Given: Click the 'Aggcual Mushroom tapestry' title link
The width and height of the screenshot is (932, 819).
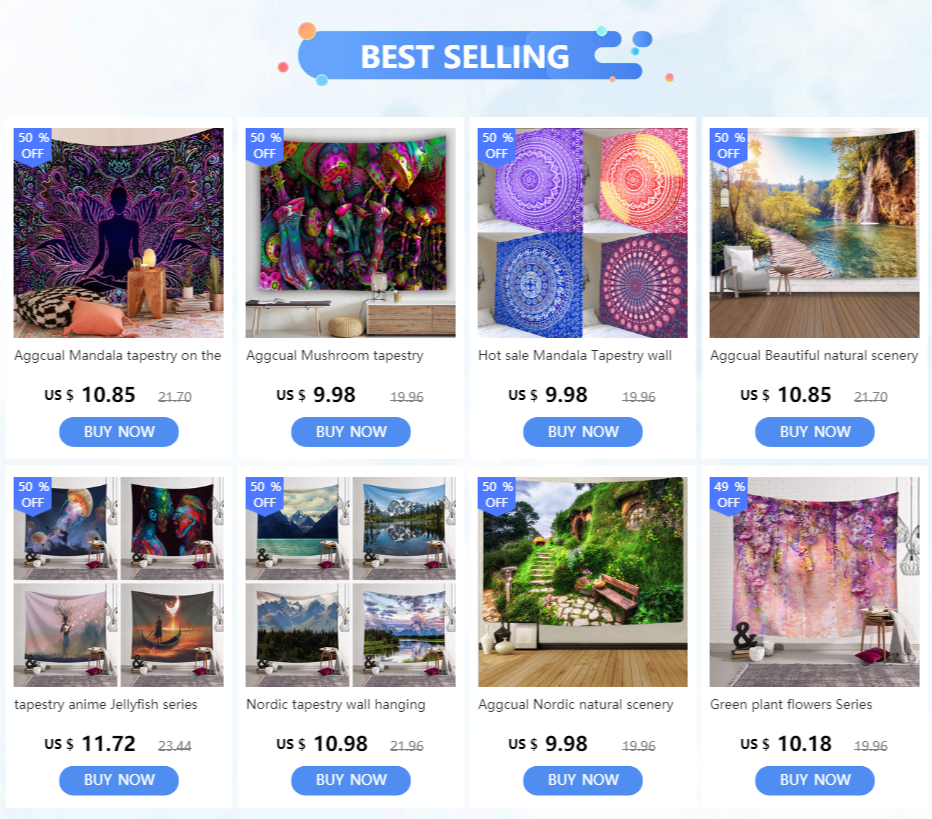Looking at the screenshot, I should (x=335, y=355).
